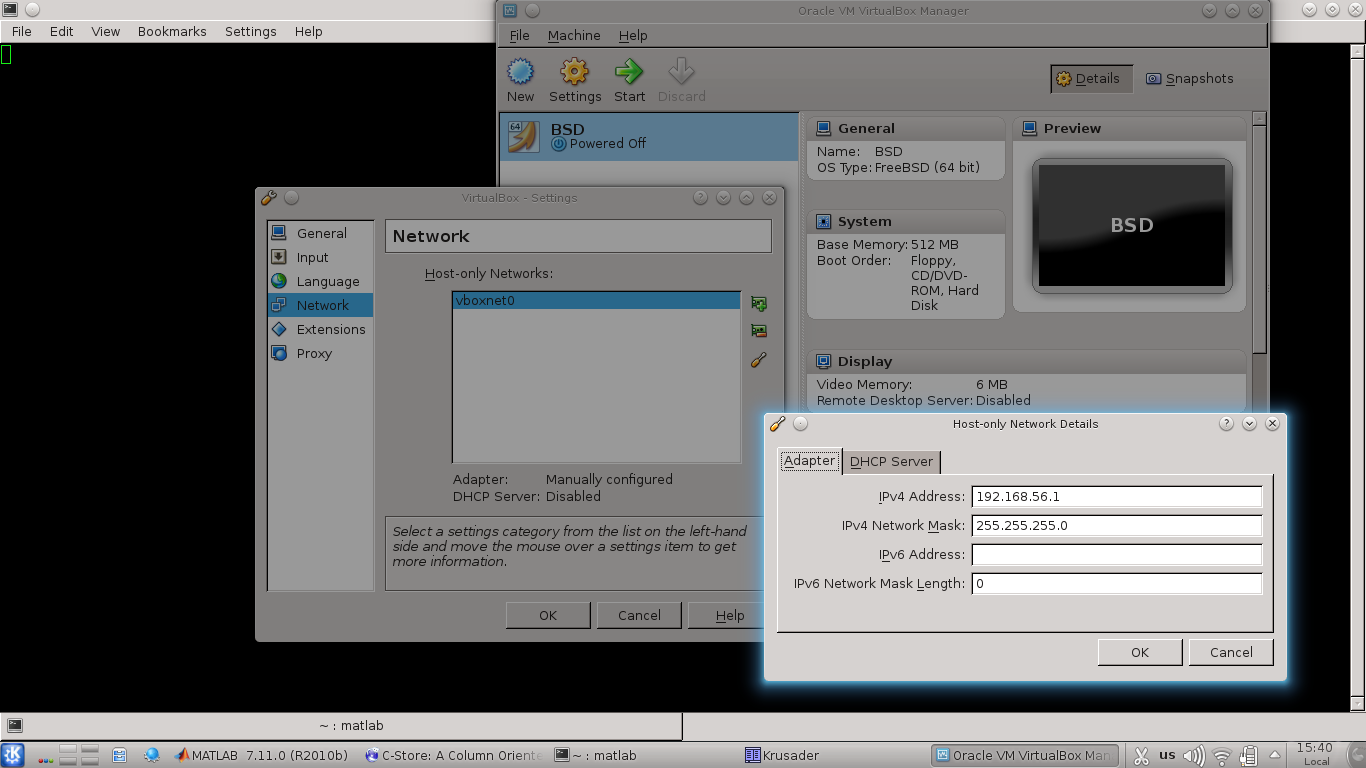Select Network settings category
1366x768 pixels.
tap(320, 305)
